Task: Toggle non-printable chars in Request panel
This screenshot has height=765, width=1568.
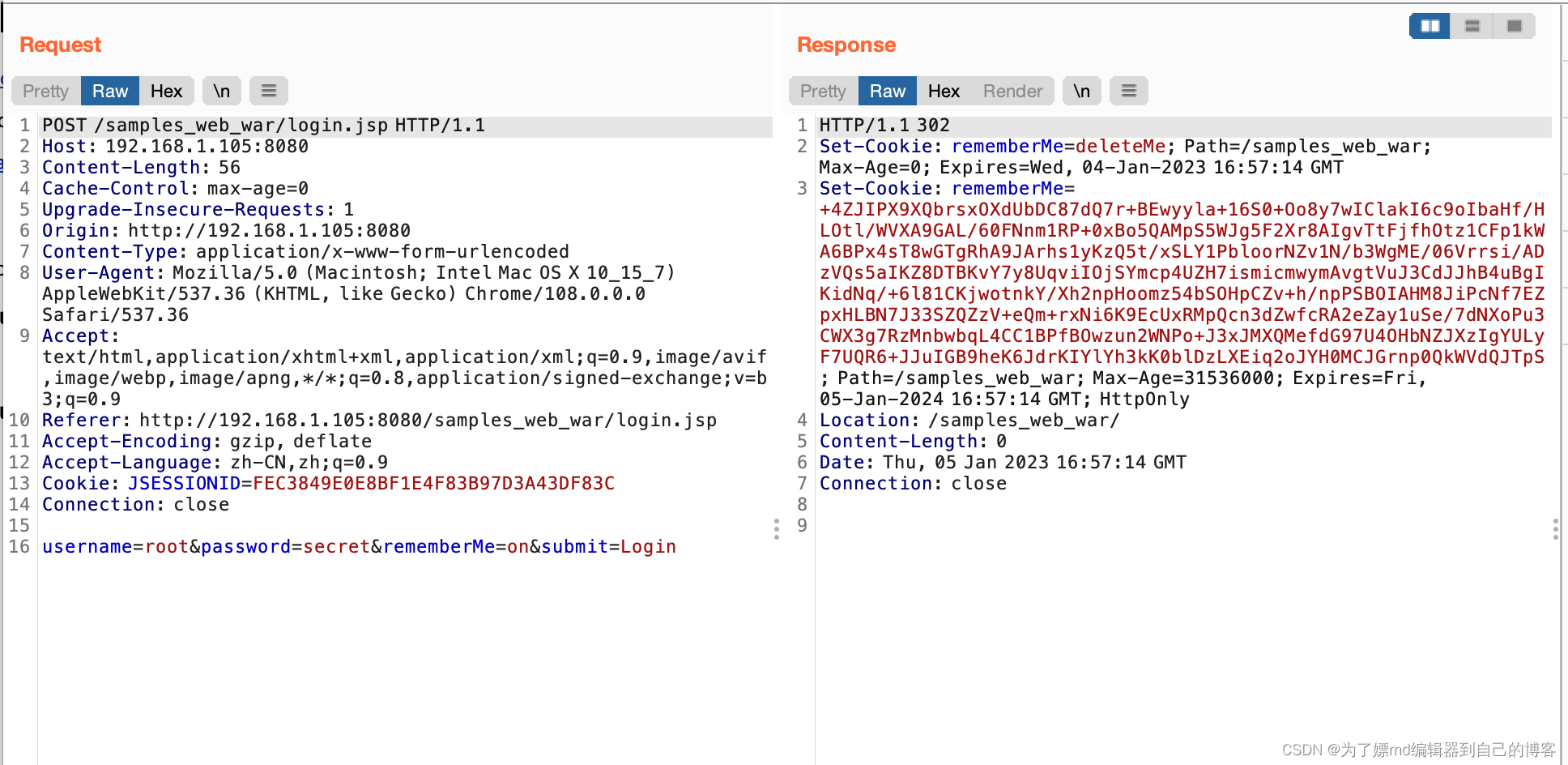Action: pyautogui.click(x=222, y=91)
